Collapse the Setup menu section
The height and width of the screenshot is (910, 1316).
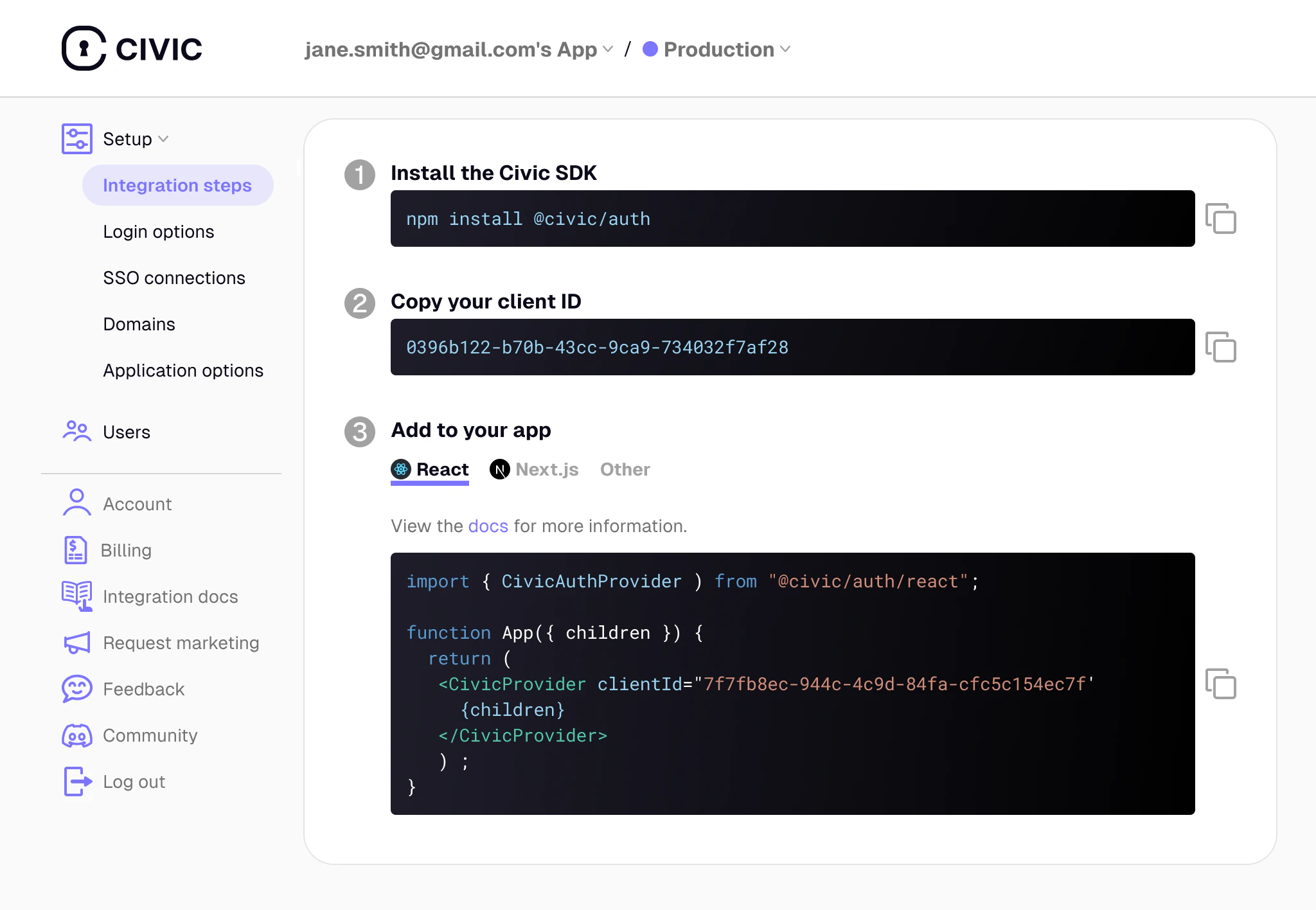tap(135, 139)
